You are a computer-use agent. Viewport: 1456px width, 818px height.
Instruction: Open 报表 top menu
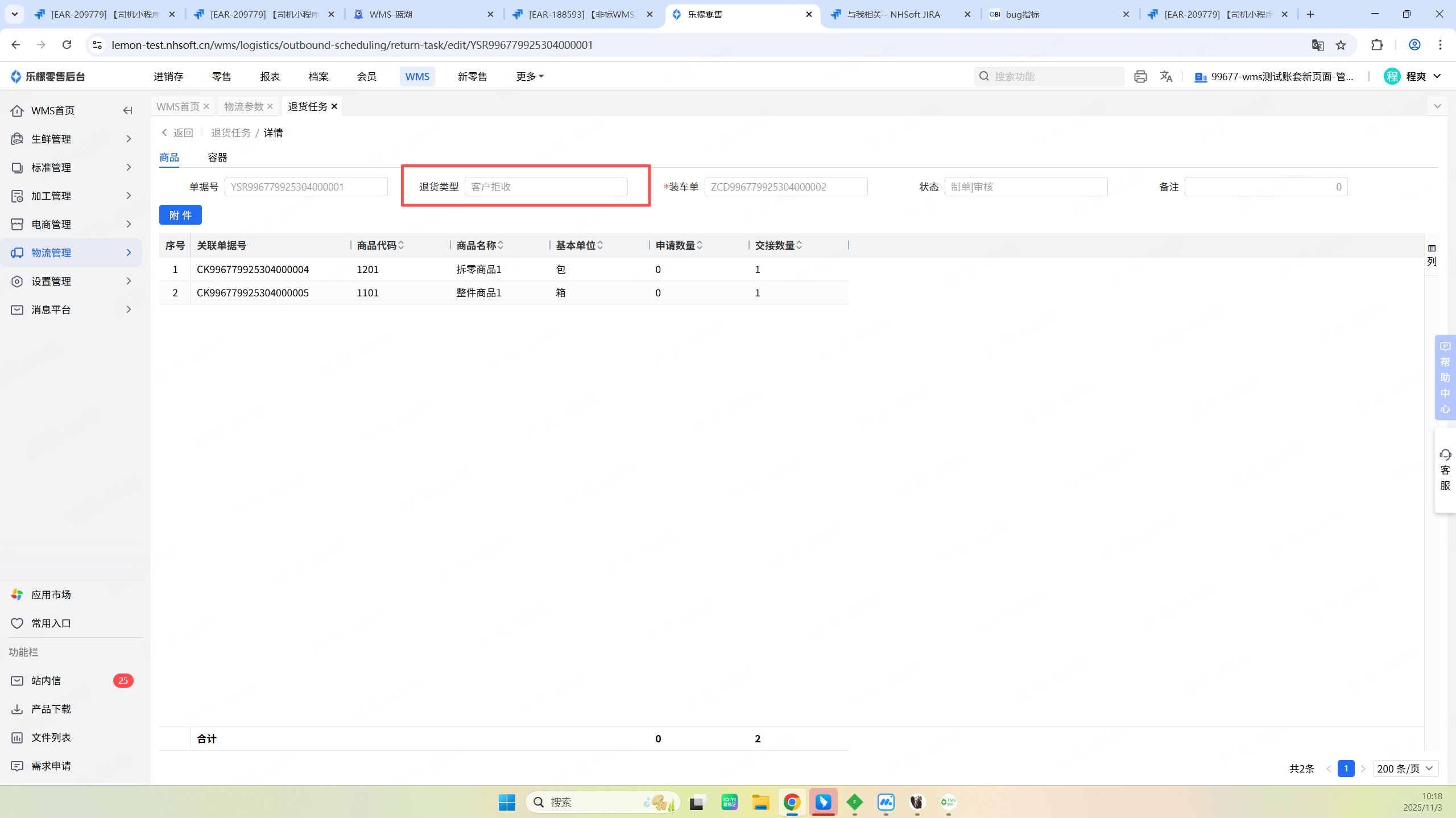(270, 76)
